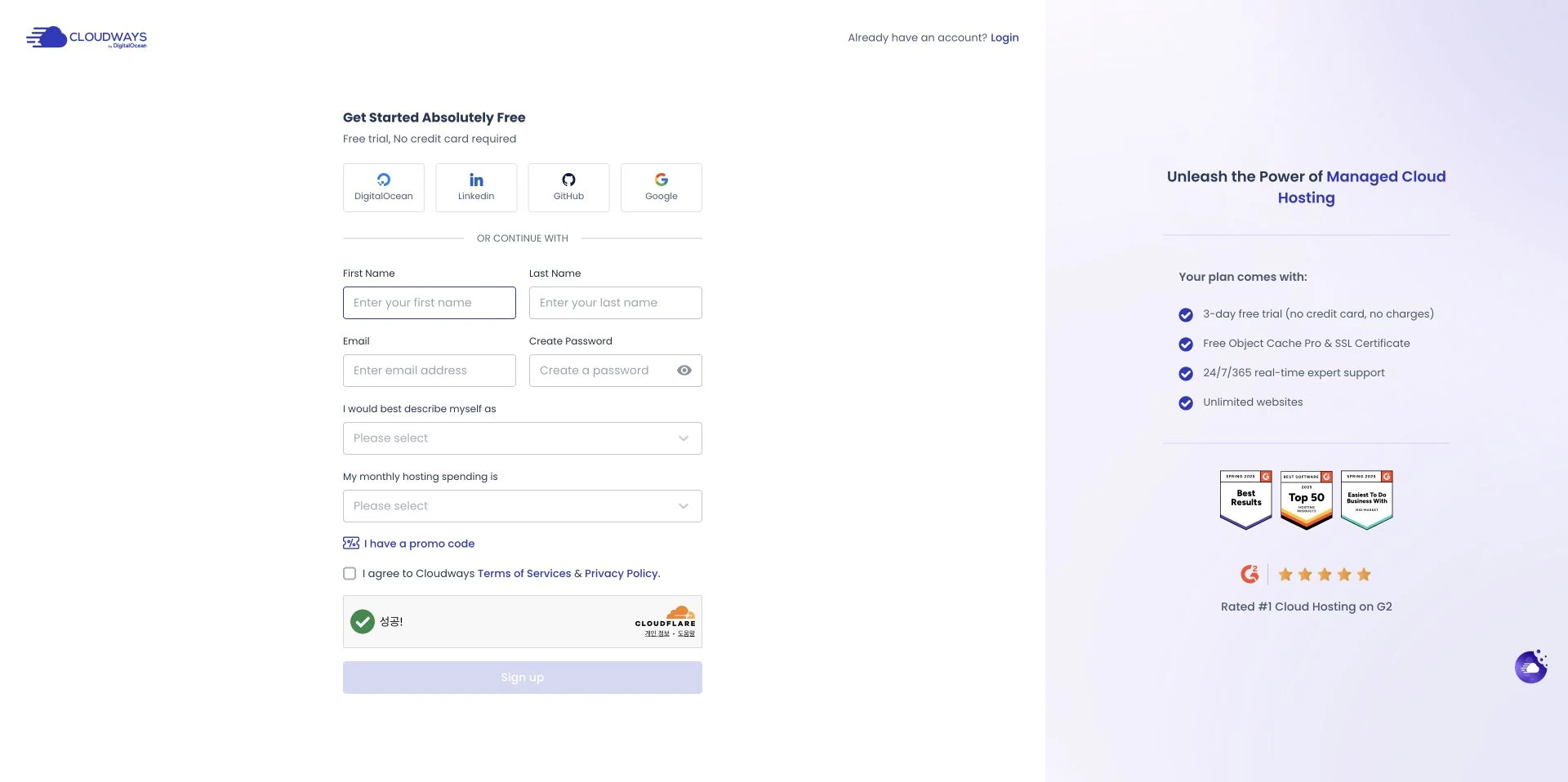Click 'Unlimited websites' text
Viewport: 1568px width, 782px height.
pos(1253,402)
